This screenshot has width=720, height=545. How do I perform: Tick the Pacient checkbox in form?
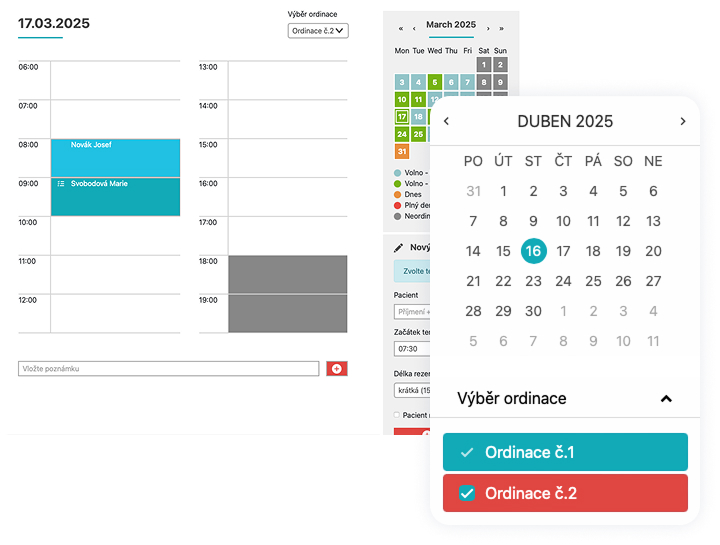(x=396, y=415)
